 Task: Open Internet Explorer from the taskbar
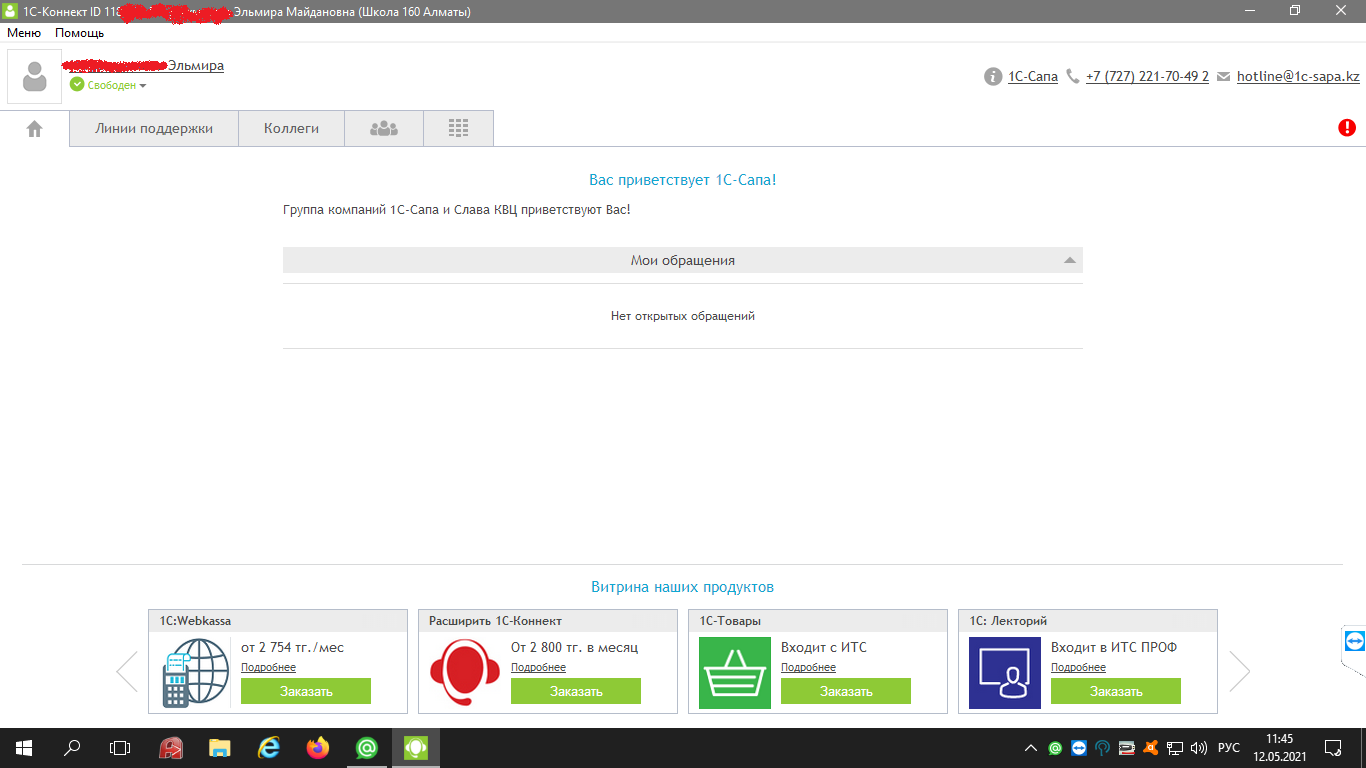tap(269, 748)
